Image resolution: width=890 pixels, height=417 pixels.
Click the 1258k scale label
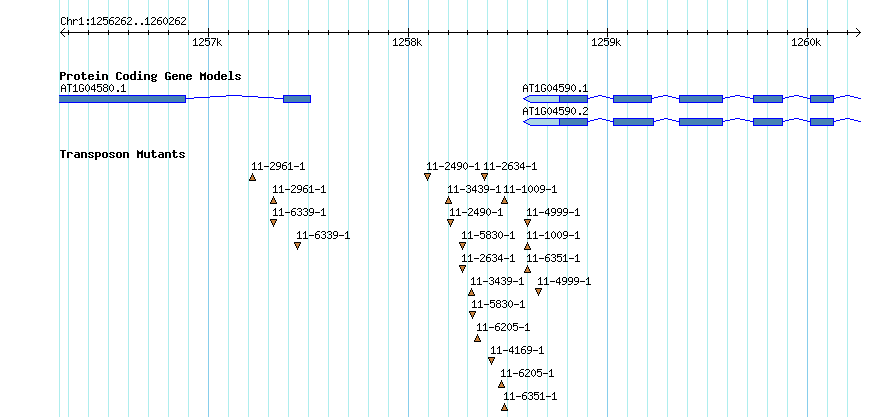(x=407, y=43)
